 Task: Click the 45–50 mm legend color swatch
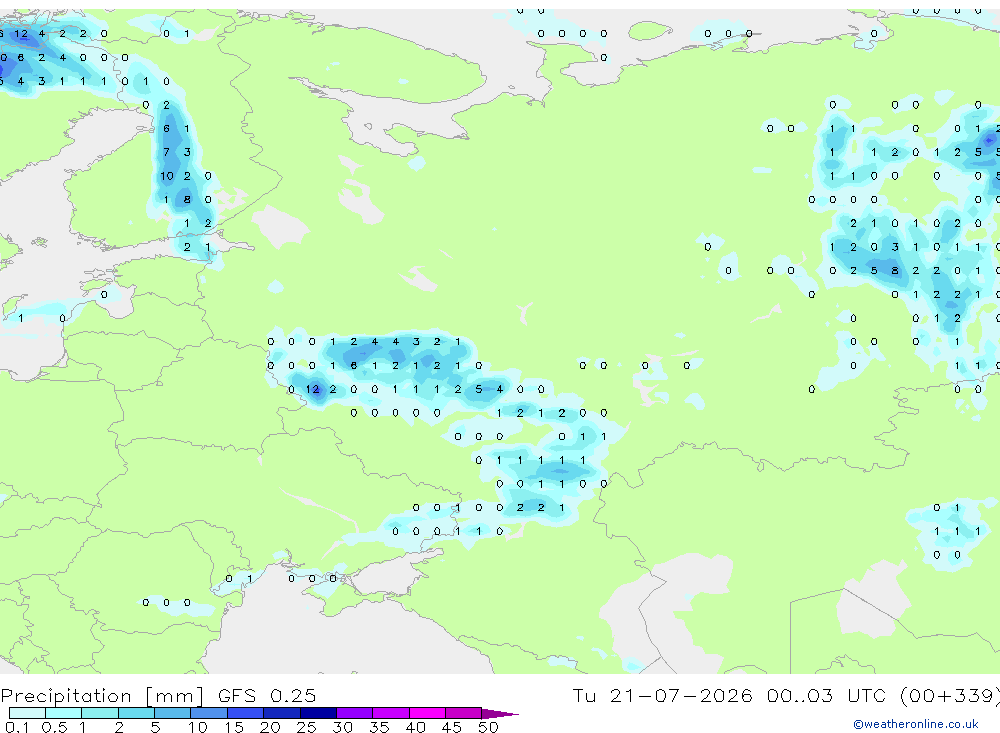(464, 713)
